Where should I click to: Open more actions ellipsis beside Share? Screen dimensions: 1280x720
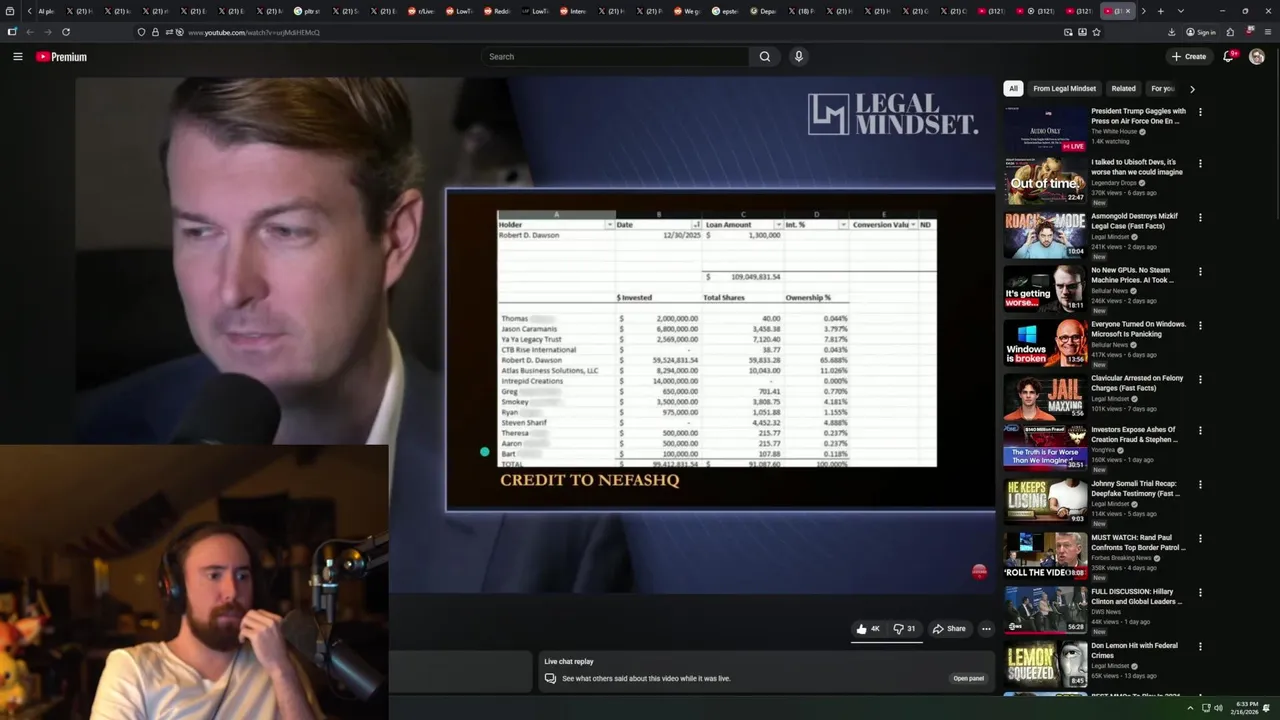coord(986,629)
